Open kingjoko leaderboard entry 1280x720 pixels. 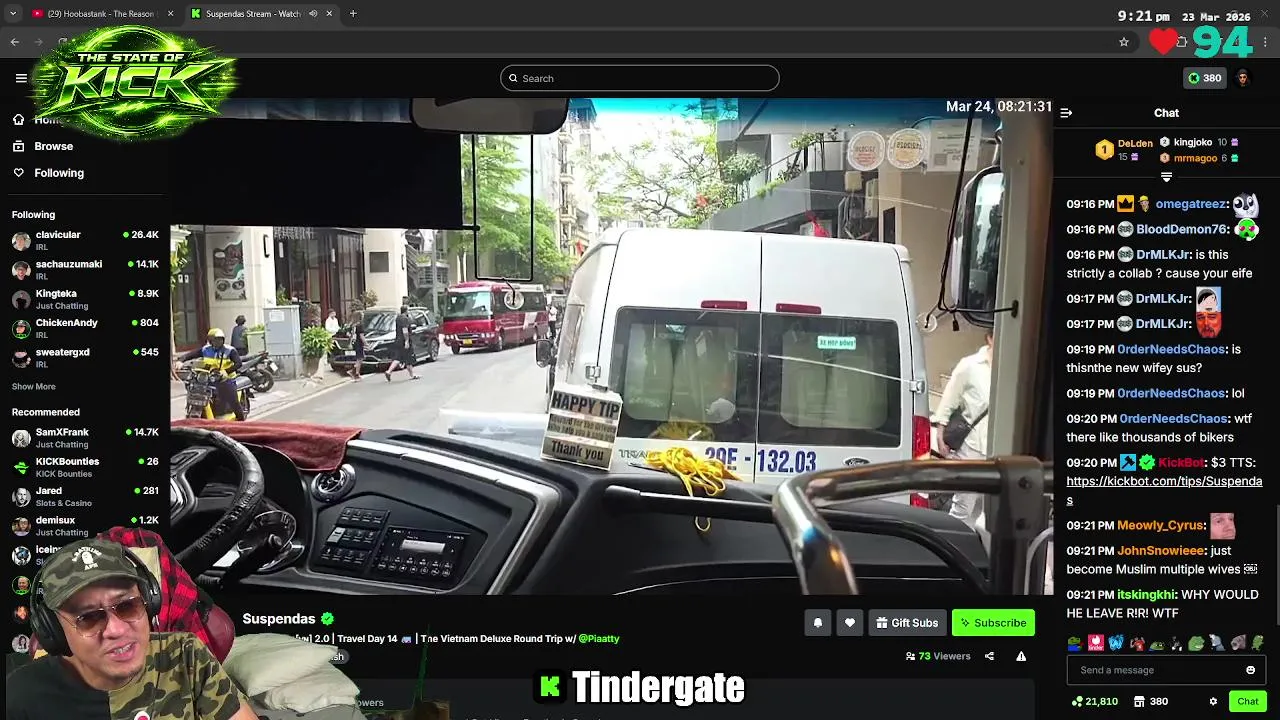click(1199, 142)
